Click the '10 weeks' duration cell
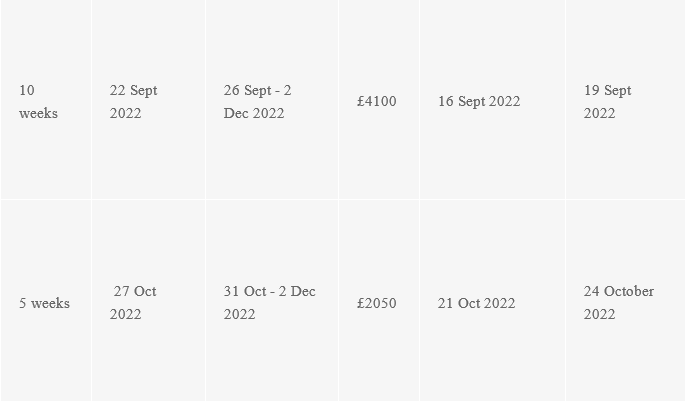Image resolution: width=687 pixels, height=402 pixels. click(x=46, y=100)
